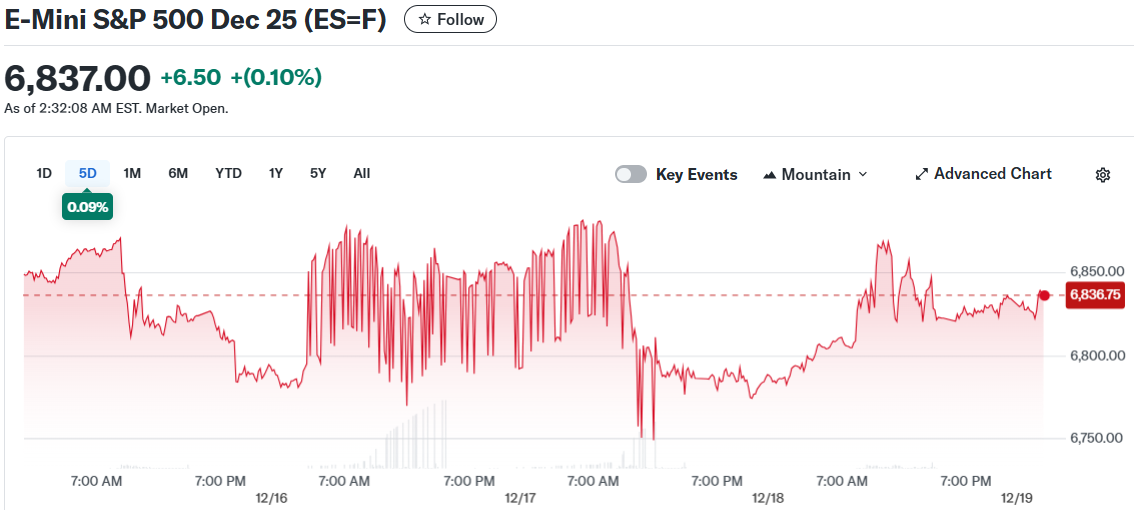Switch to 6M time range

(178, 173)
